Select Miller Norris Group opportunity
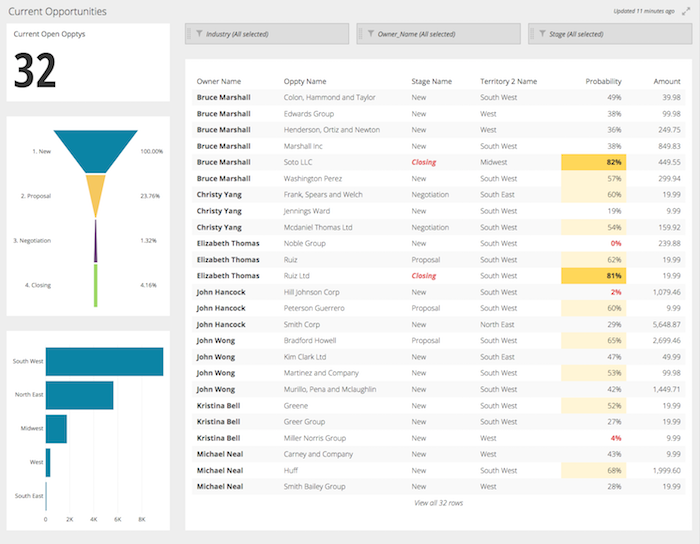Image resolution: width=700 pixels, height=544 pixels. pos(315,438)
